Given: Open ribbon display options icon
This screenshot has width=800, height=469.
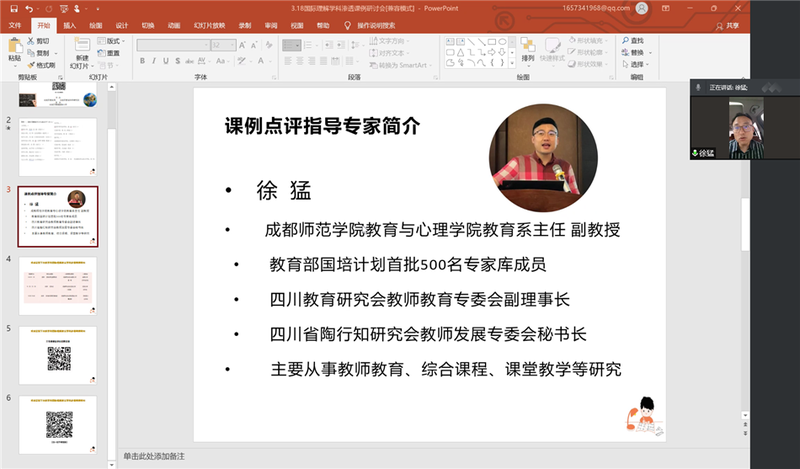Looking at the screenshot, I should tap(665, 8).
